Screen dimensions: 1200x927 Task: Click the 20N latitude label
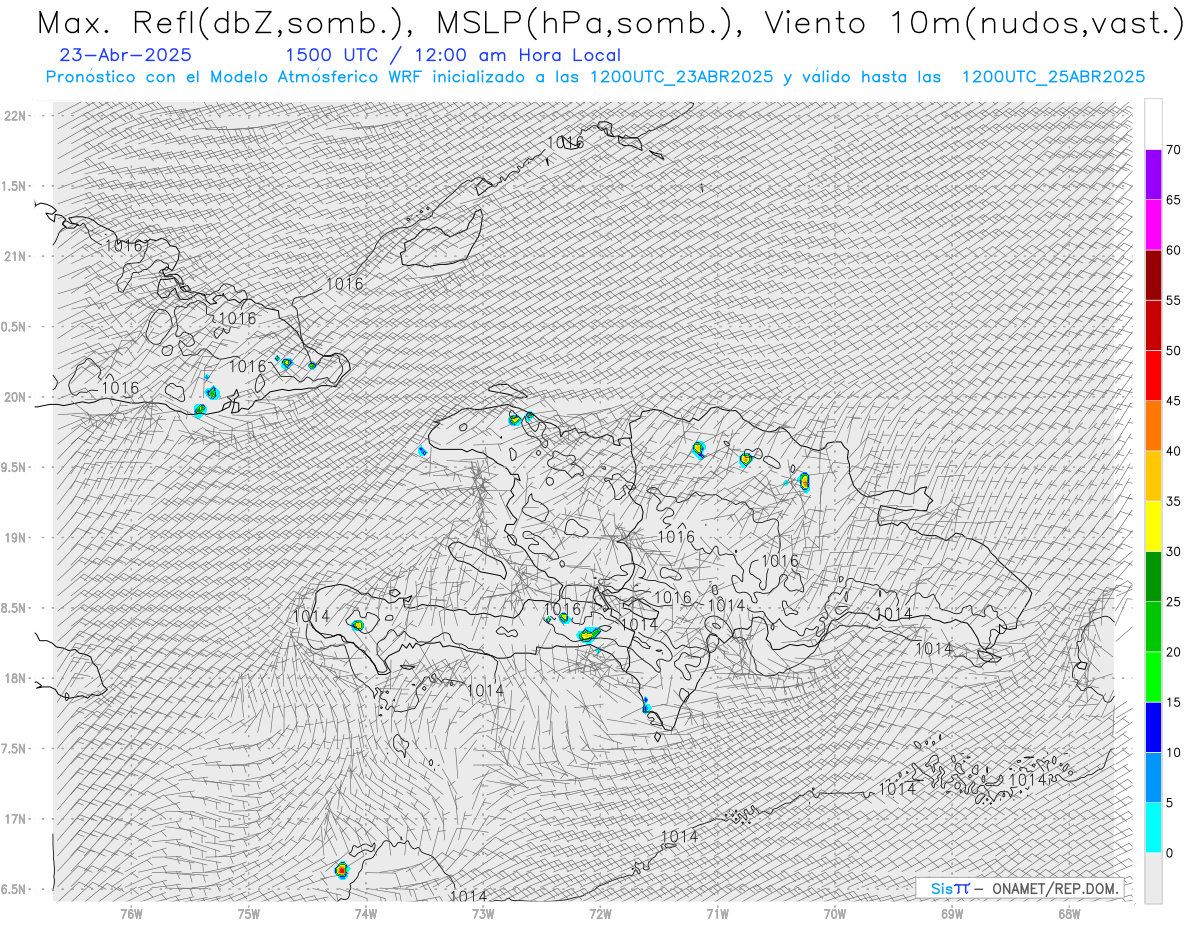click(16, 397)
